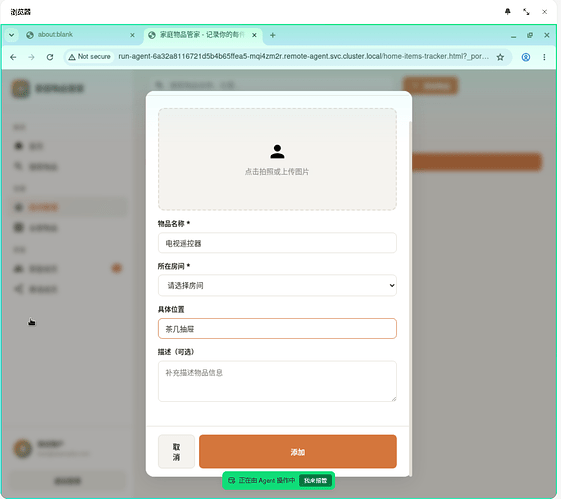
Task: Open the browser profile icon
Action: click(x=526, y=57)
